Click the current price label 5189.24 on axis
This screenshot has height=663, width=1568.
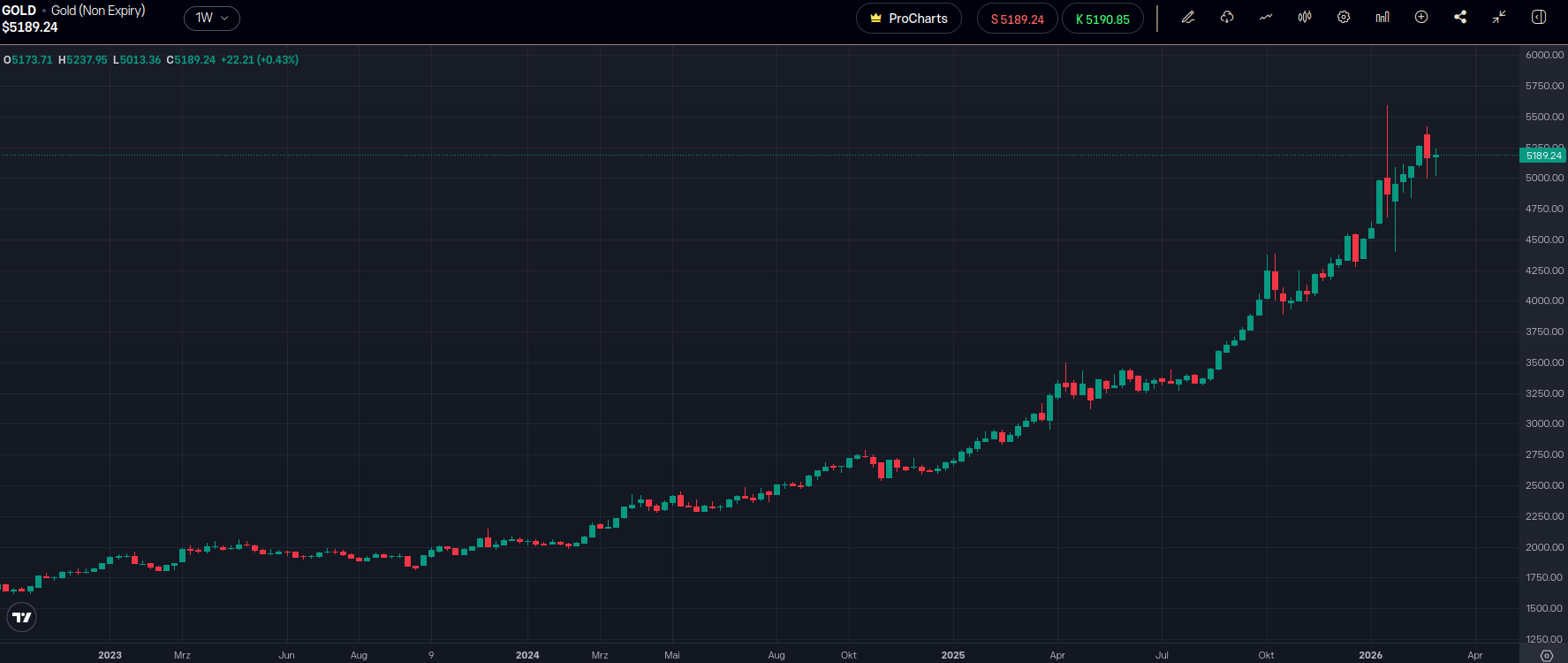[x=1542, y=156]
